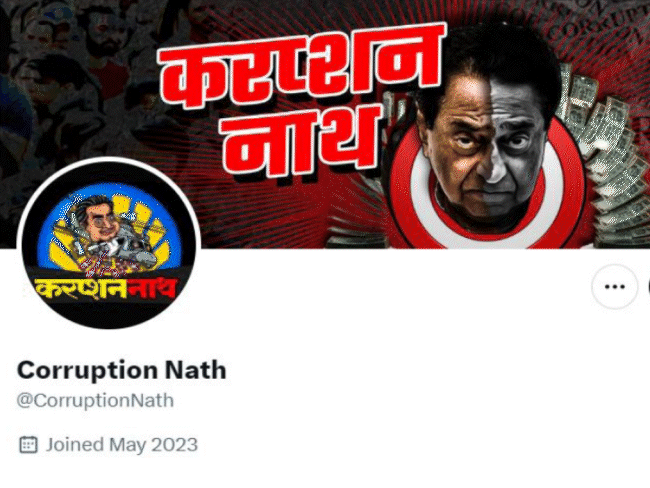Click the partially visible button right of More
The height and width of the screenshot is (488, 650).
click(x=648, y=286)
